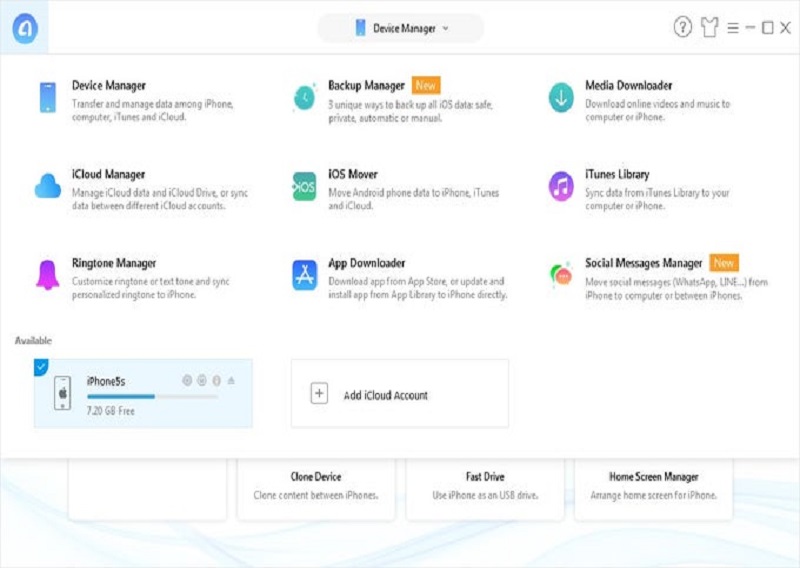Screen dimensions: 800x568
Task: Open the iTunes Library heading
Action: [x=617, y=175]
